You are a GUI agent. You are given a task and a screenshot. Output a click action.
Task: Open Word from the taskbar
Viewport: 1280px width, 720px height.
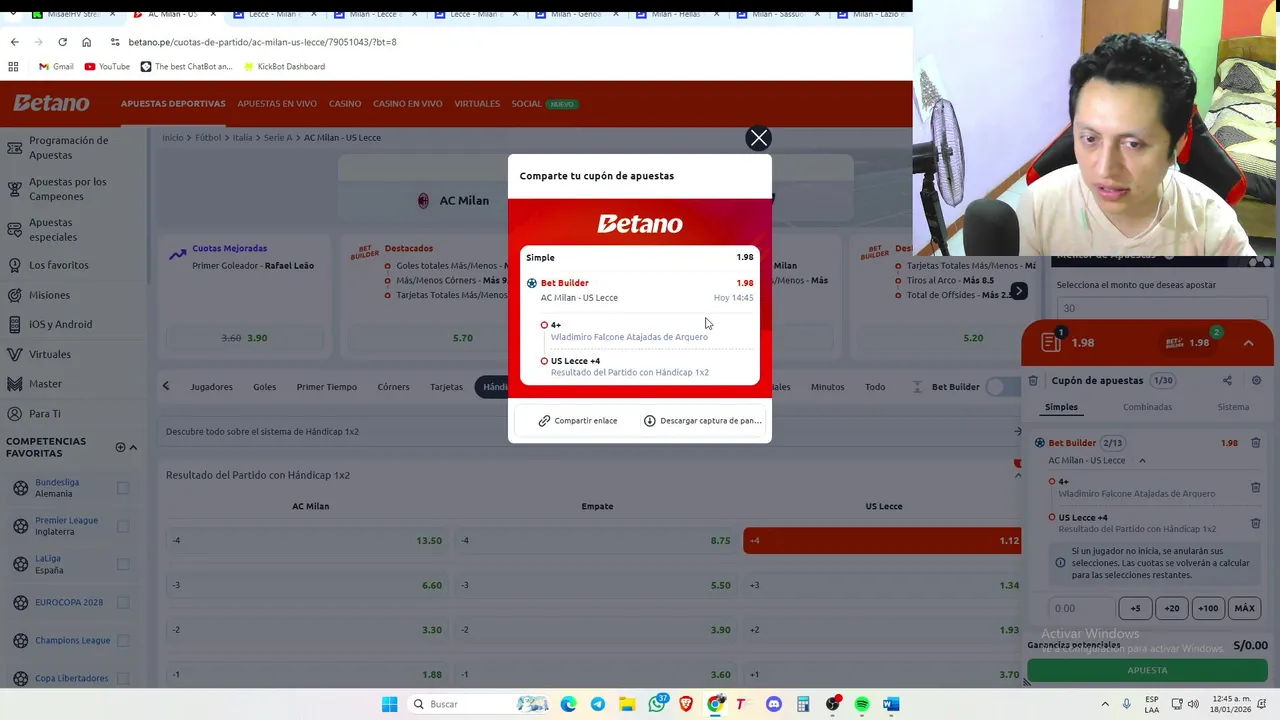tap(891, 704)
